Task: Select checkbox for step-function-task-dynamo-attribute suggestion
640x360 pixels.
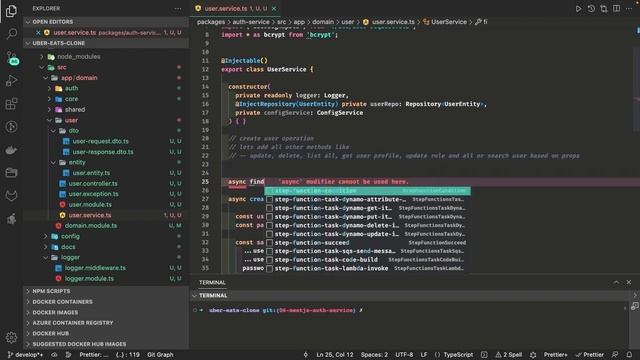Action: click(269, 200)
